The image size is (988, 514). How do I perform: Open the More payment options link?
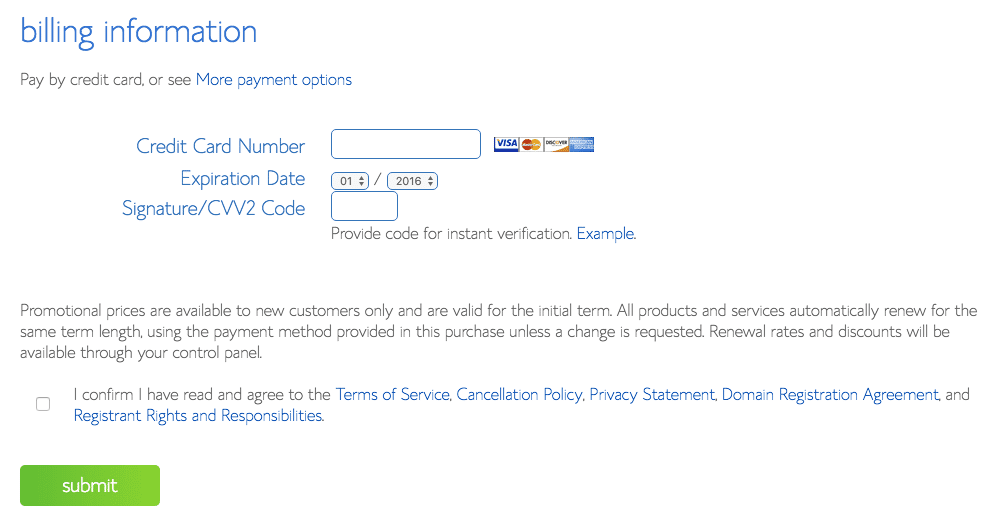point(273,80)
